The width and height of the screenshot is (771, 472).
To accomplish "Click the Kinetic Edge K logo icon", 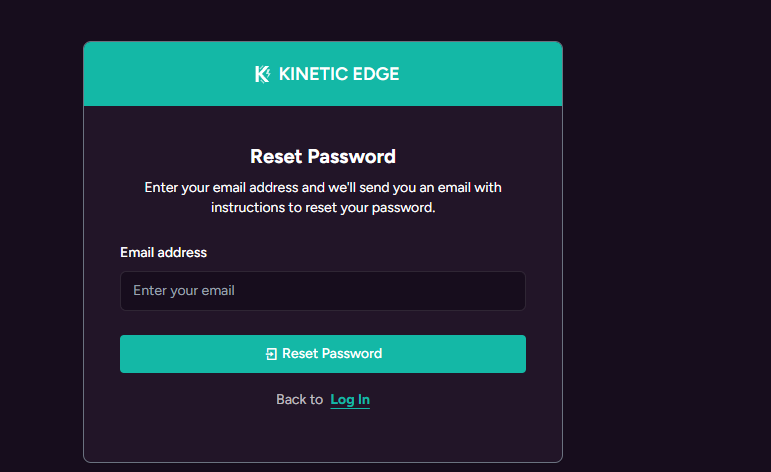I will (x=262, y=74).
